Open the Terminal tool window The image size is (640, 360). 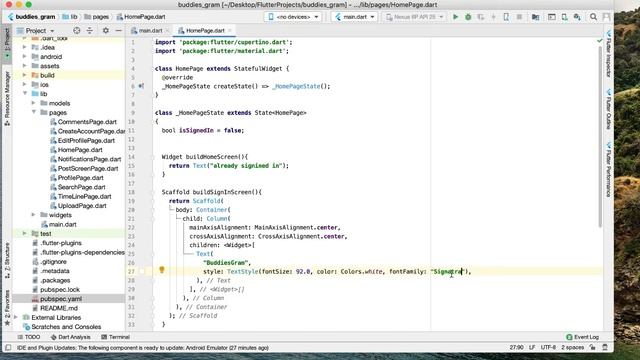(x=115, y=337)
